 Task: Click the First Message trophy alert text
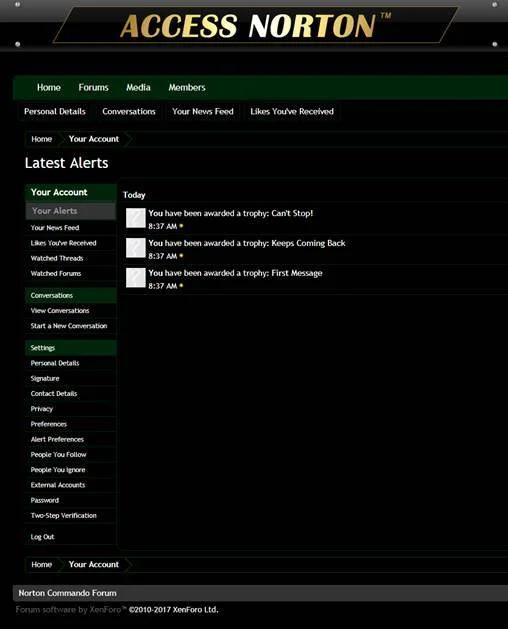(x=236, y=273)
